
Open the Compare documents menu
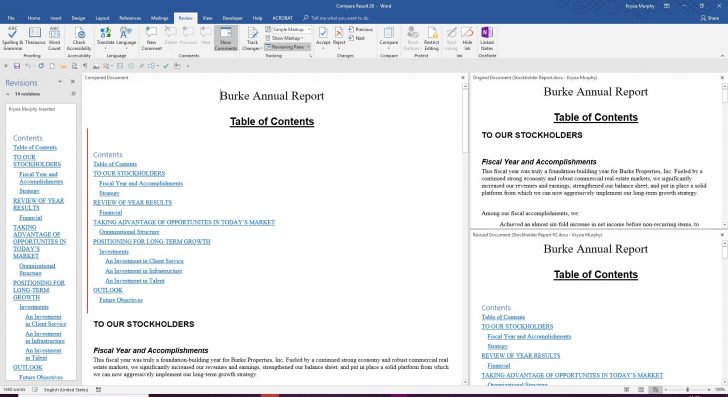point(389,38)
